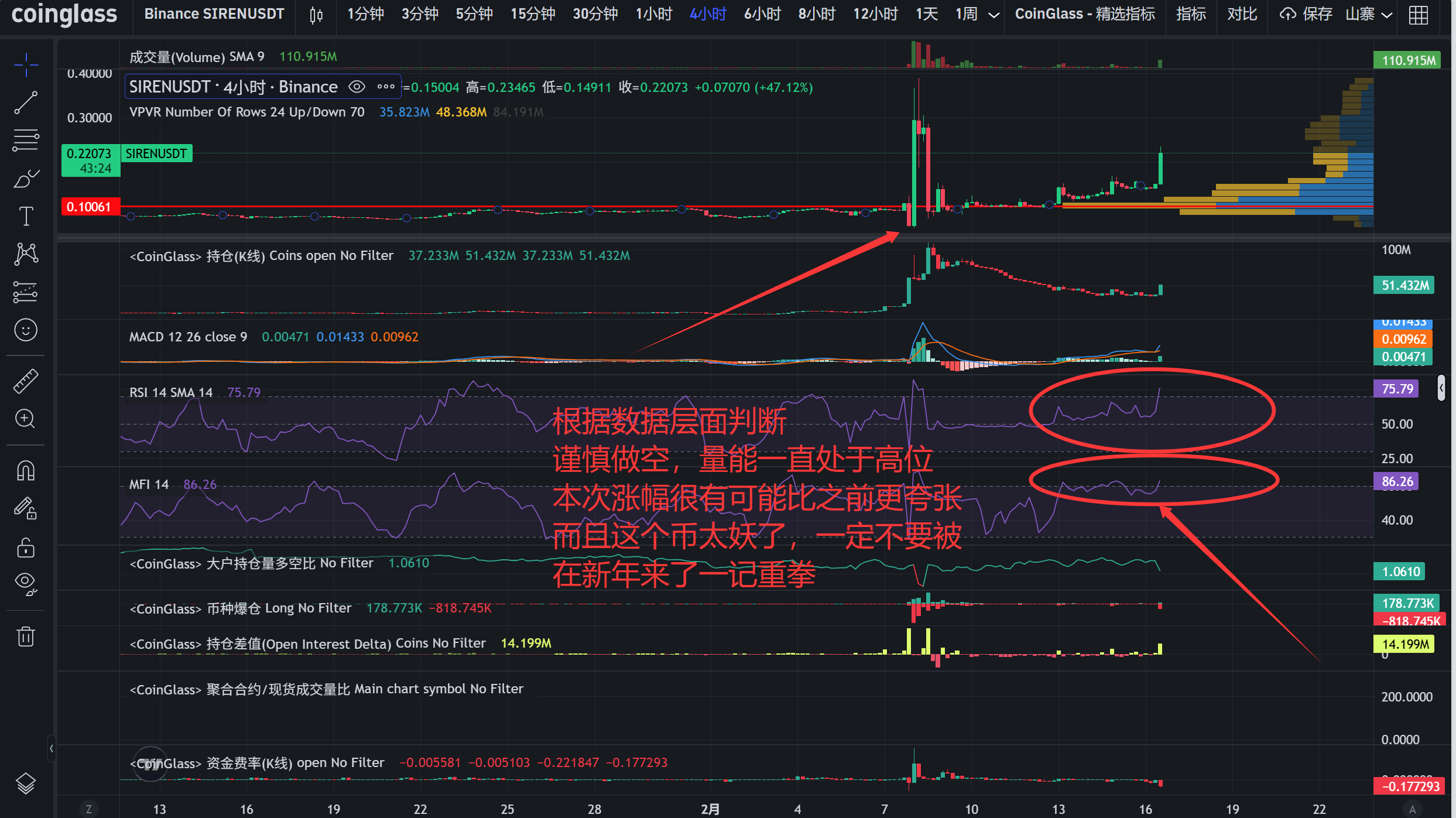
Task: Toggle SIRENUSDT series visibility eye
Action: coord(357,87)
